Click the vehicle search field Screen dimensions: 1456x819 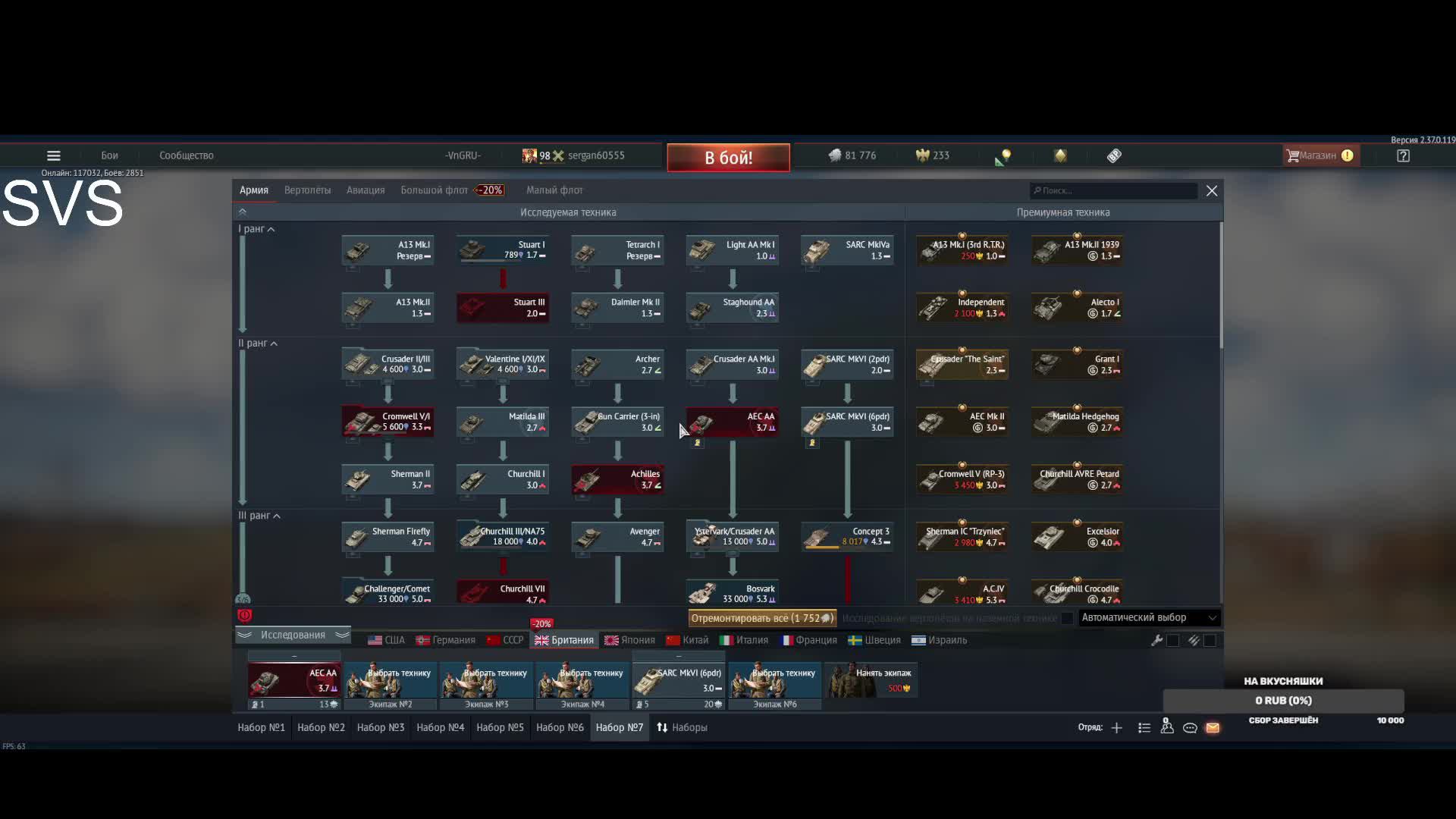click(x=1113, y=190)
